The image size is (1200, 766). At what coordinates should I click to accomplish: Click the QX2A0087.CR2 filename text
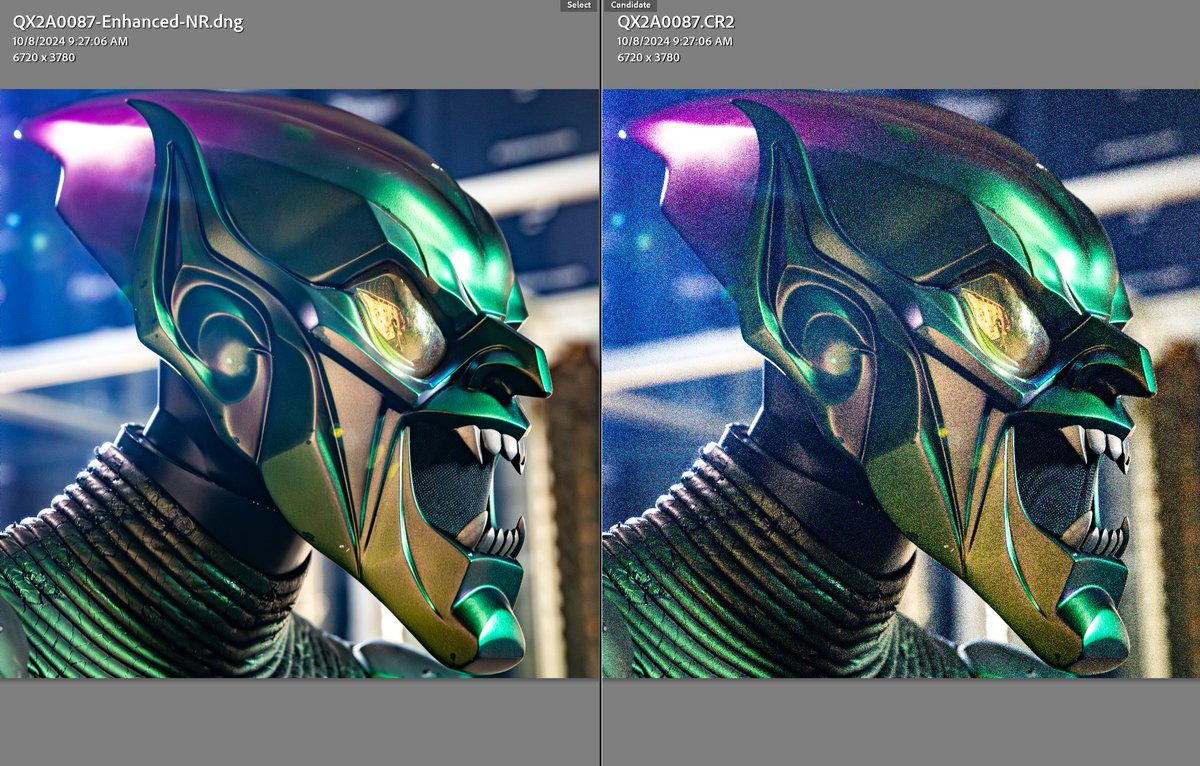click(676, 21)
